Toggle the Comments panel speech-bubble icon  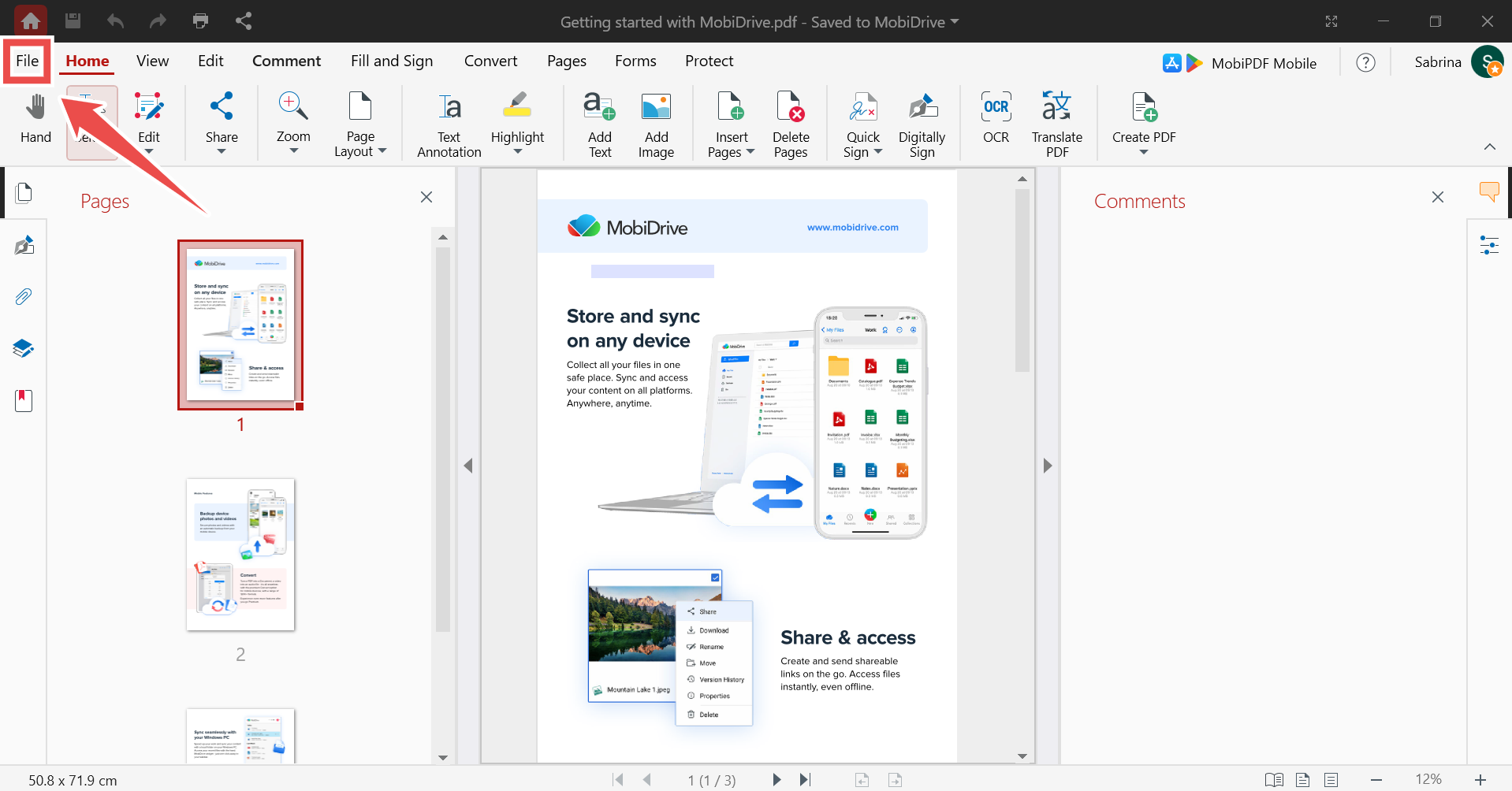[x=1489, y=191]
